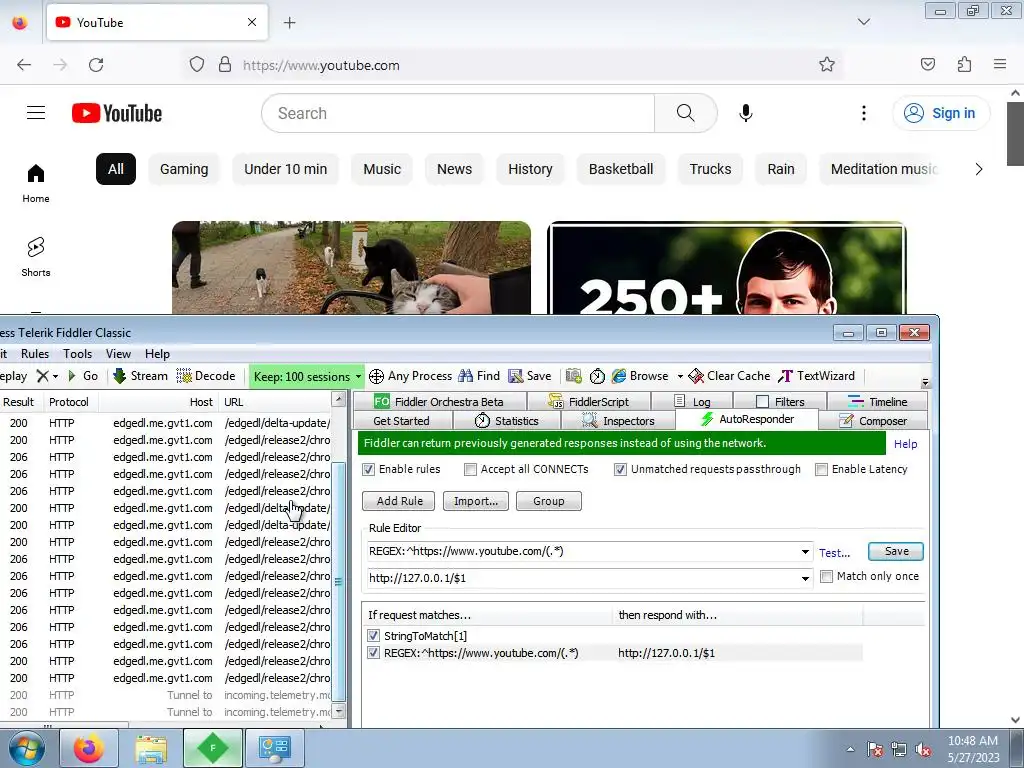This screenshot has width=1024, height=768.
Task: Save sessions via Fiddler toolbar Save
Action: (530, 376)
